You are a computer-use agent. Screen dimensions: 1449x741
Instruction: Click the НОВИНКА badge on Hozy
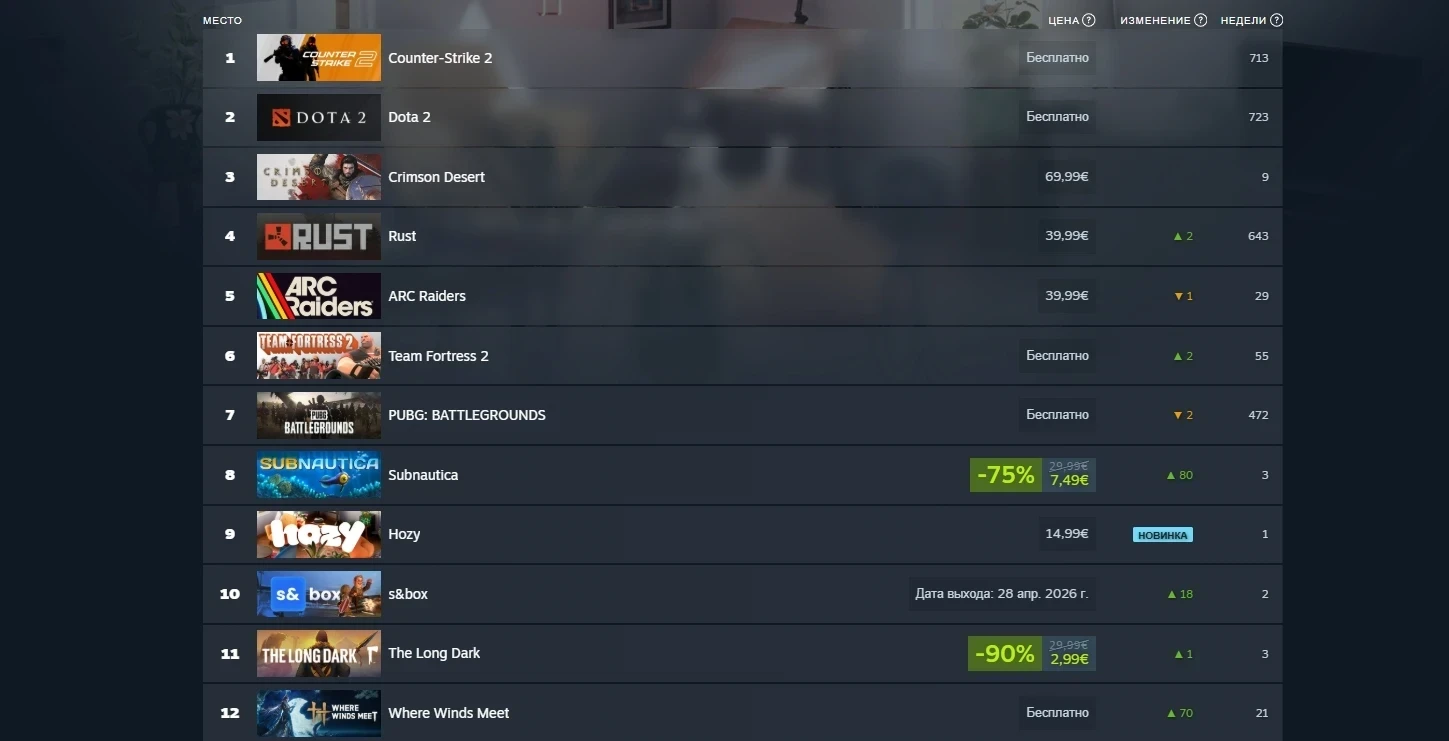pyautogui.click(x=1163, y=535)
